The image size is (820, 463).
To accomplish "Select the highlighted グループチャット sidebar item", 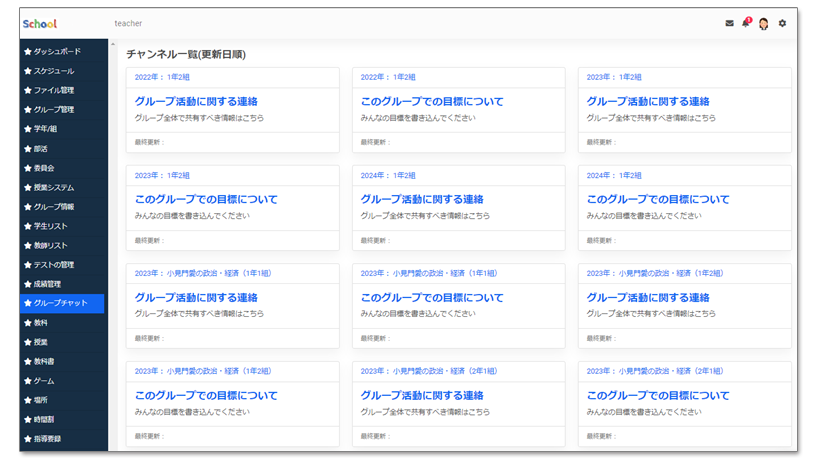I will (x=62, y=303).
